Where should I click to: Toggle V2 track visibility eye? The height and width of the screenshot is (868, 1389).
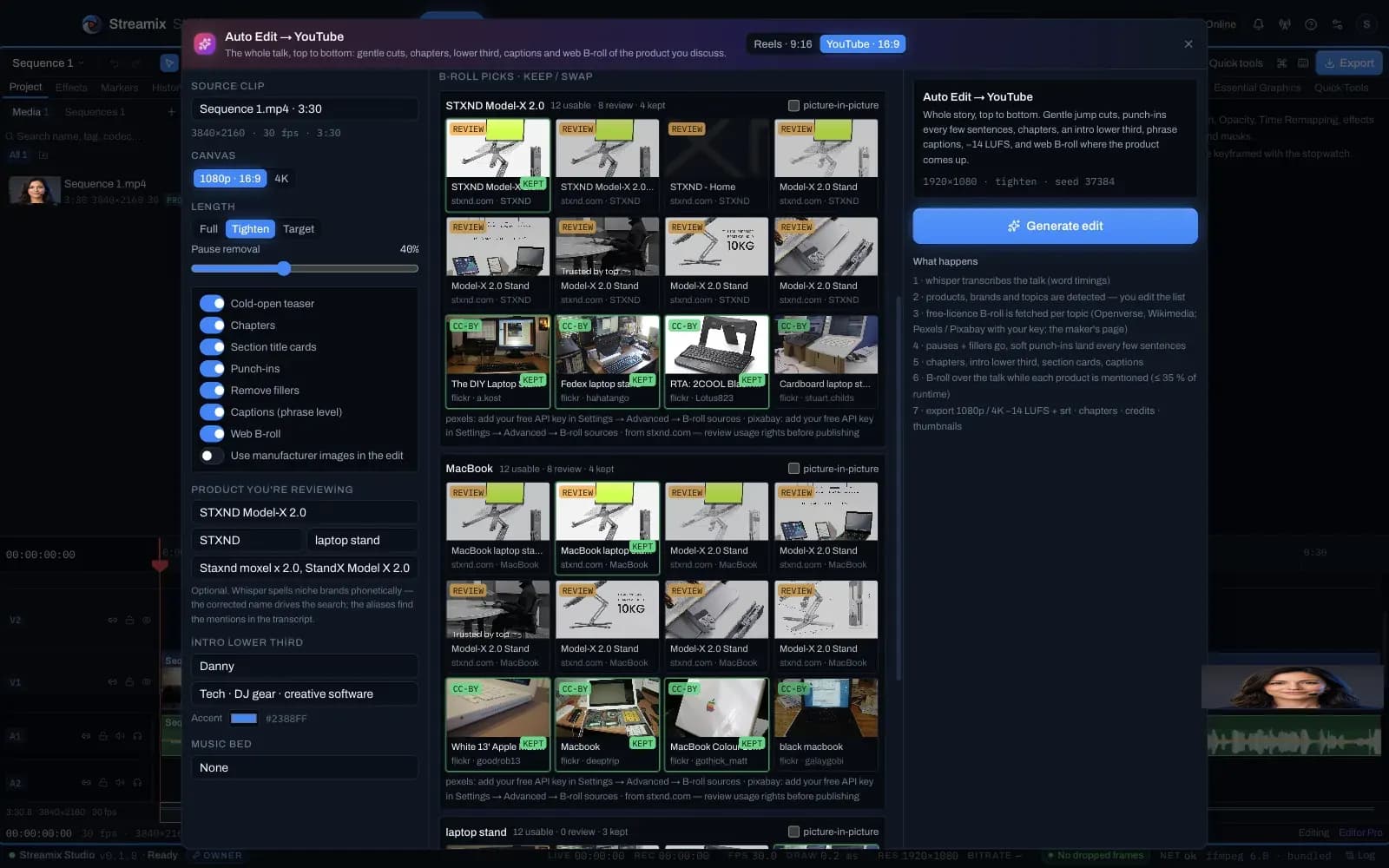click(x=147, y=620)
